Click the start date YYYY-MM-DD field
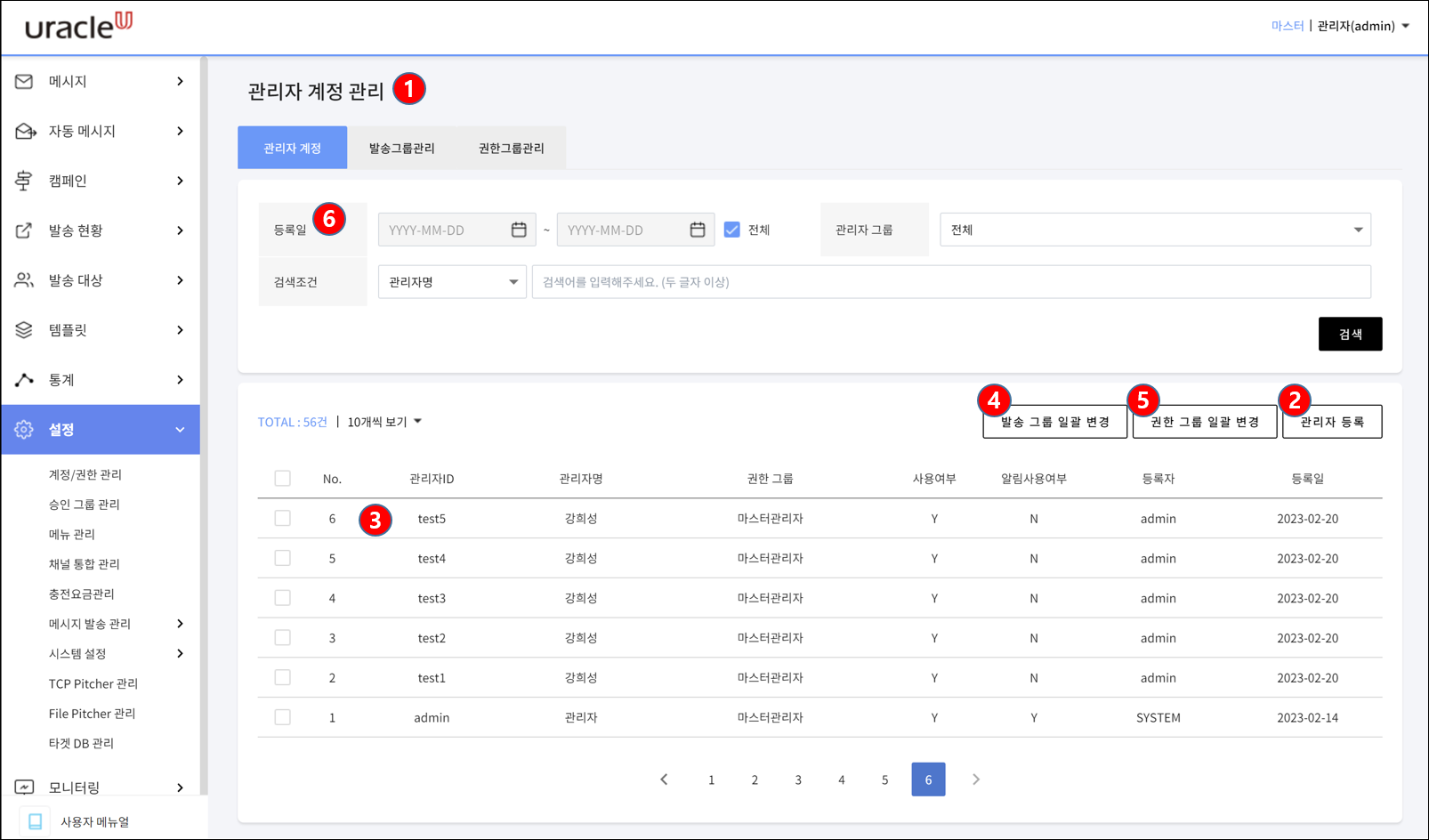 tap(456, 230)
